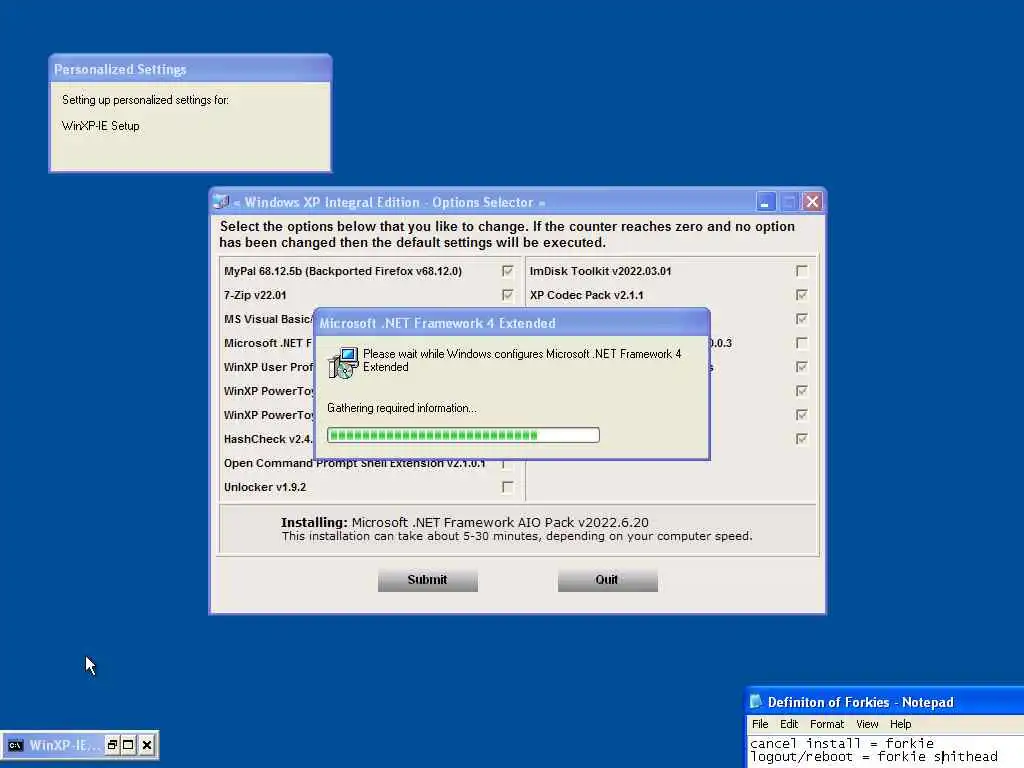Open the Format menu in Notepad
1024x768 pixels.
(x=827, y=724)
